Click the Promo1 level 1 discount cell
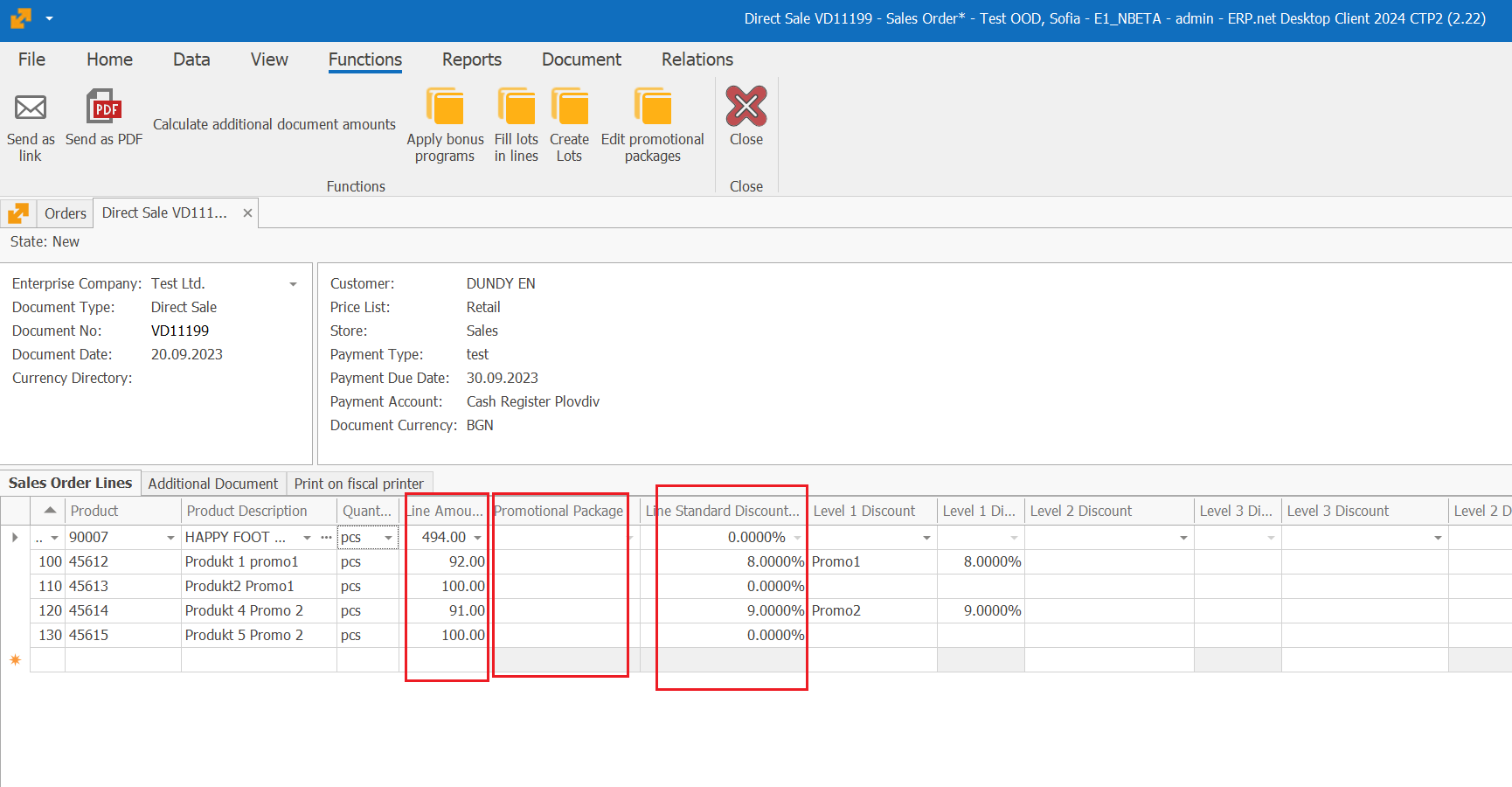This screenshot has height=787, width=1512. click(x=872, y=561)
